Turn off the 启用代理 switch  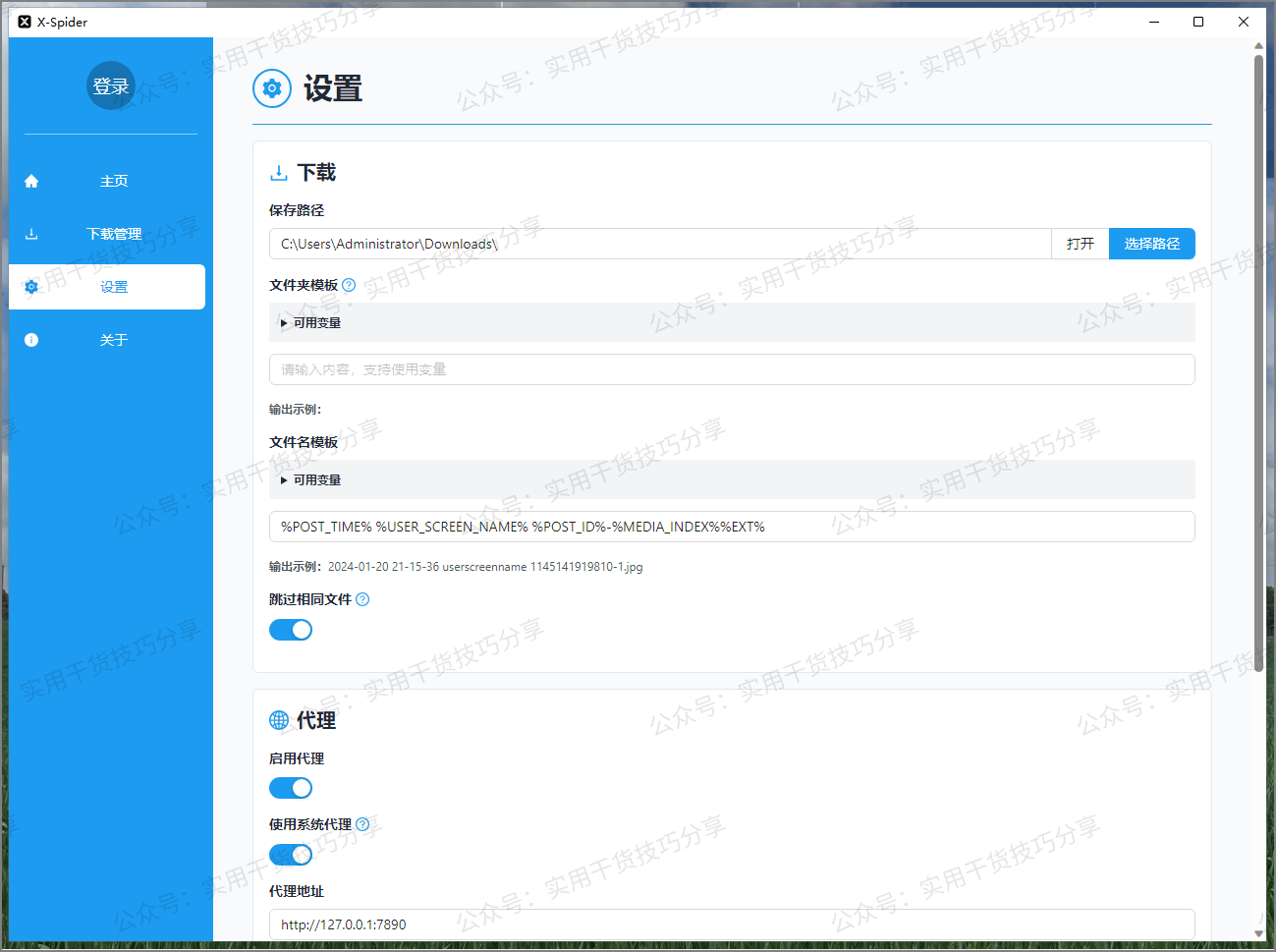[290, 787]
